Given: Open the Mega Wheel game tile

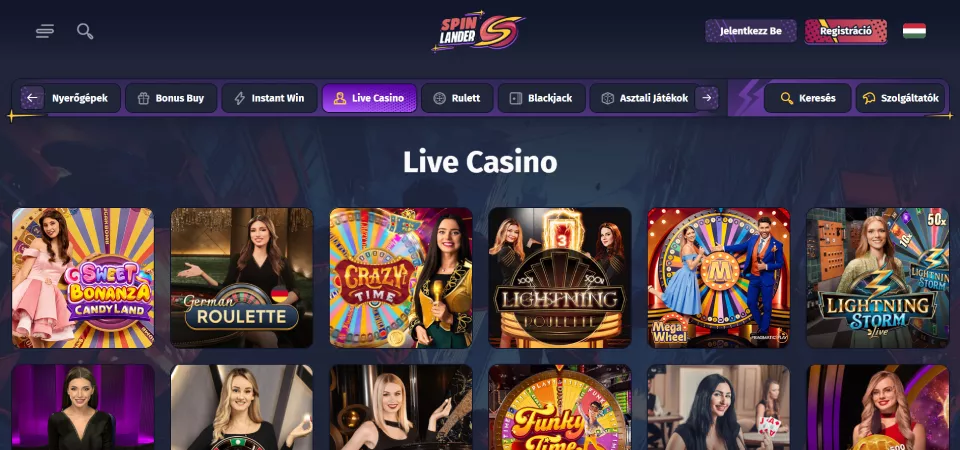Looking at the screenshot, I should 719,278.
